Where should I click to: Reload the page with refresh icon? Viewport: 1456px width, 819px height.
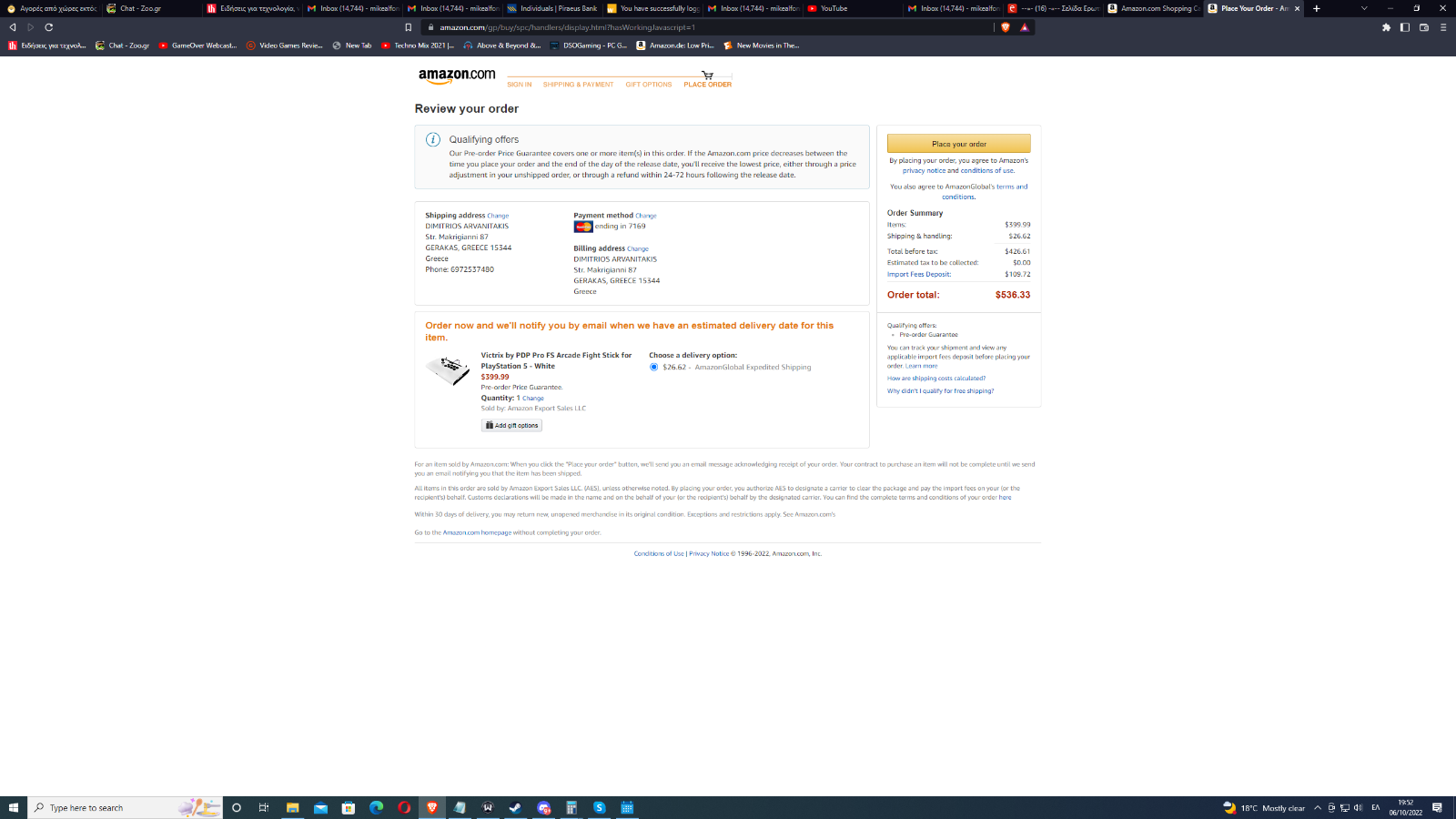click(x=49, y=27)
